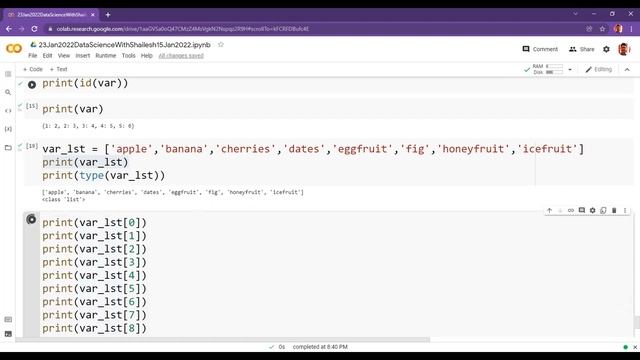Mirror cell in tab icon
This screenshot has height=360, width=640.
(x=603, y=210)
